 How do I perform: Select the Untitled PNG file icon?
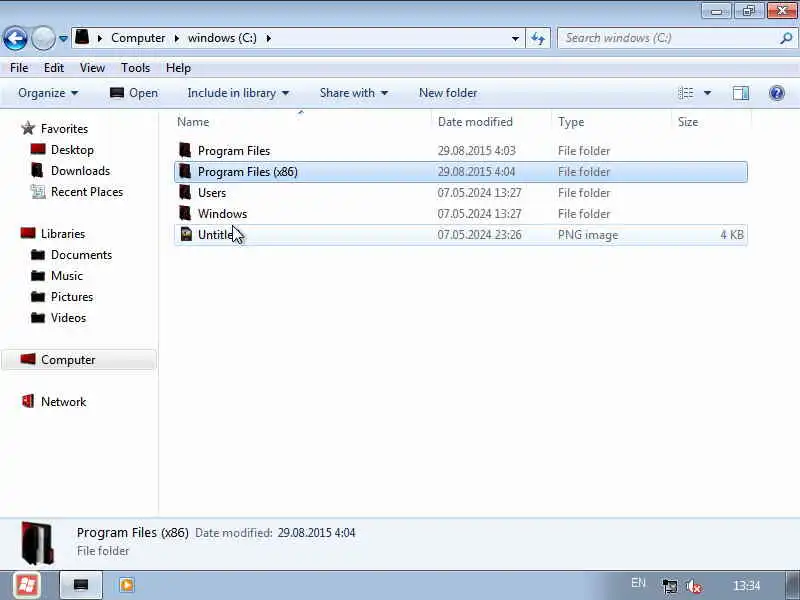187,234
